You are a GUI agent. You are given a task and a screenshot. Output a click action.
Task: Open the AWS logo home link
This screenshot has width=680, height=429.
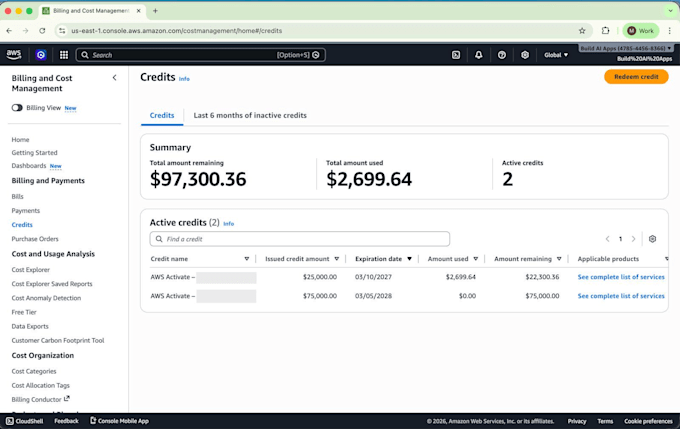[14, 55]
